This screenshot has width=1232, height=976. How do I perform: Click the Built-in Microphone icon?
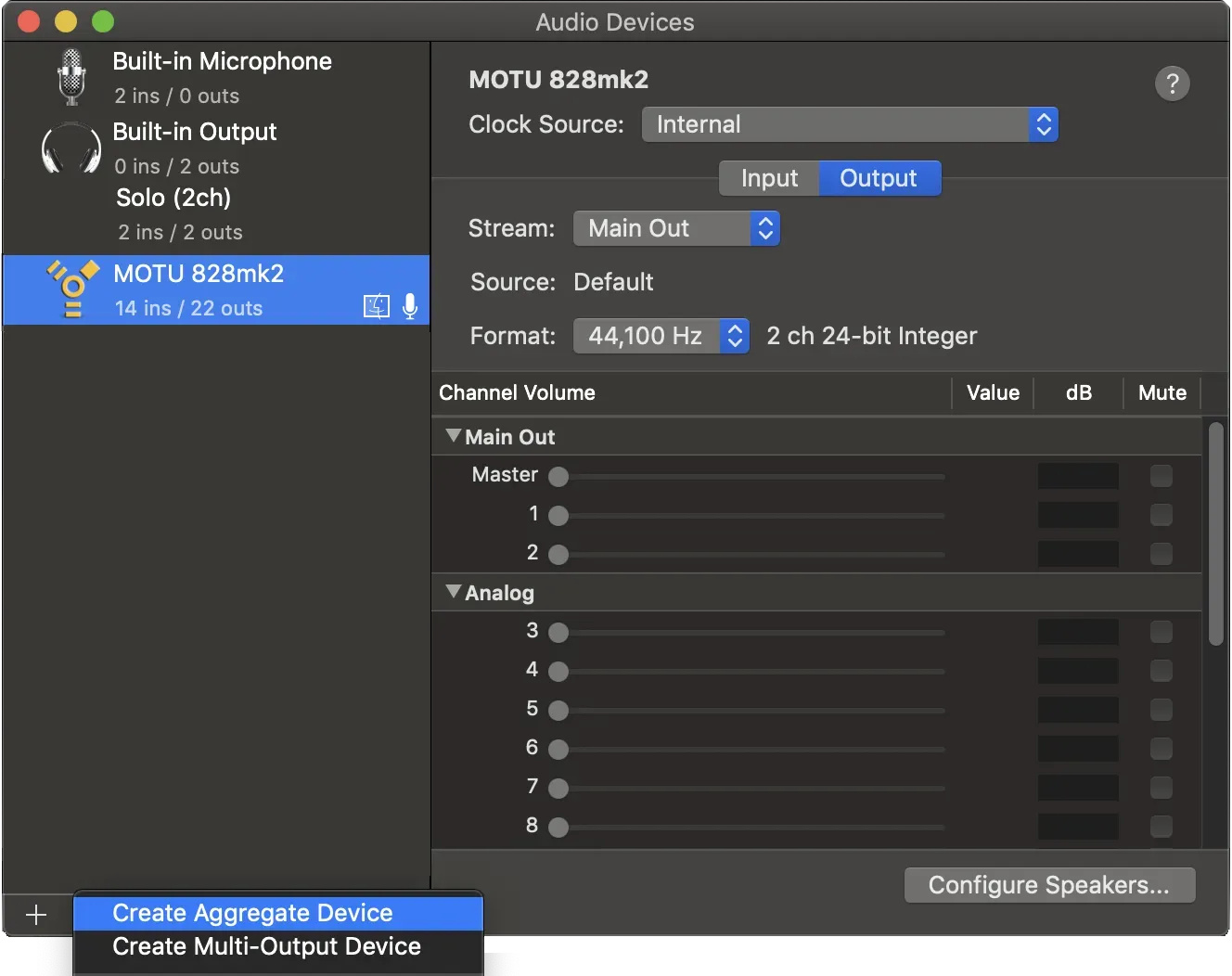pyautogui.click(x=71, y=77)
